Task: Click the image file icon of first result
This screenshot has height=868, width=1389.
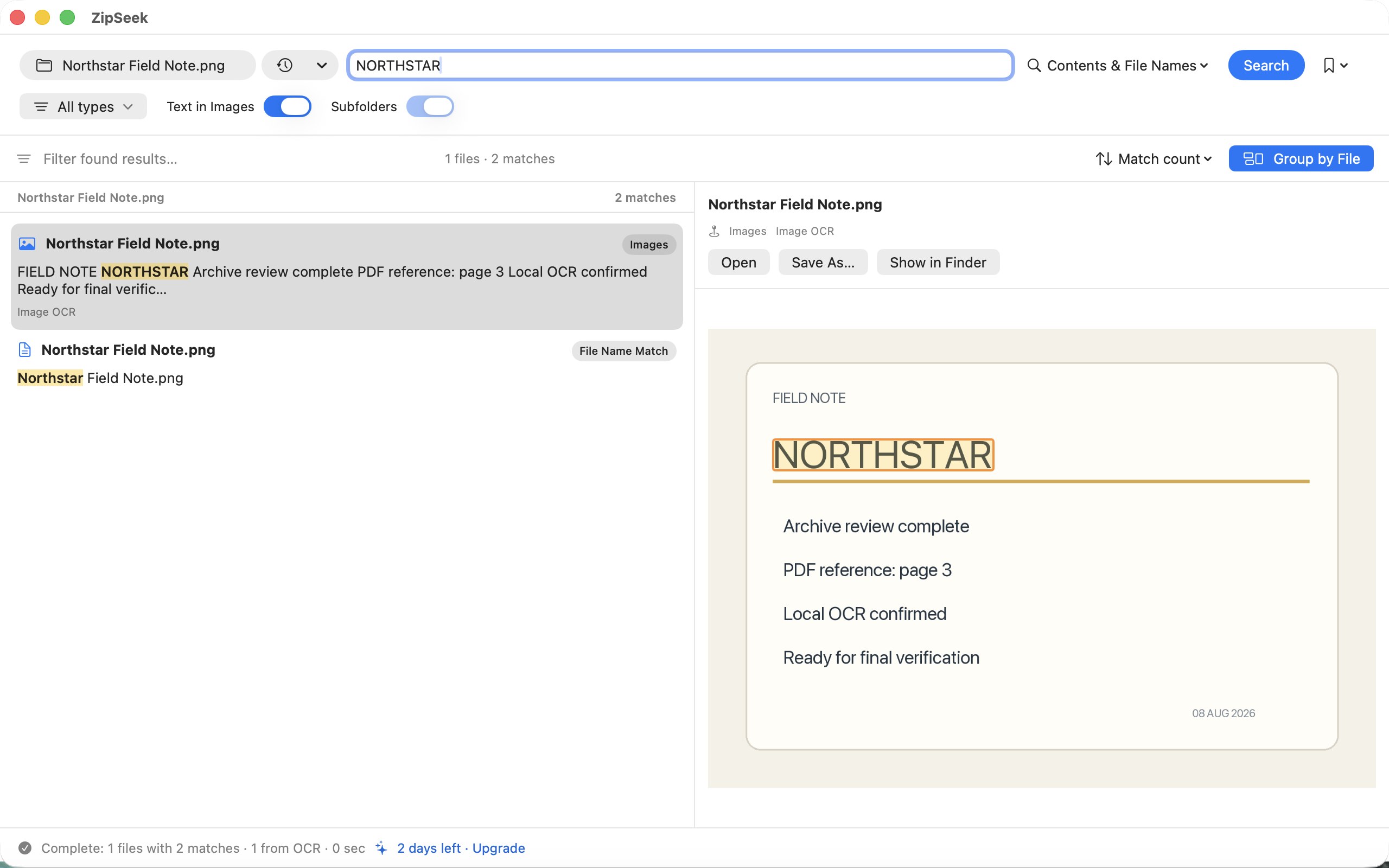Action: pyautogui.click(x=27, y=244)
